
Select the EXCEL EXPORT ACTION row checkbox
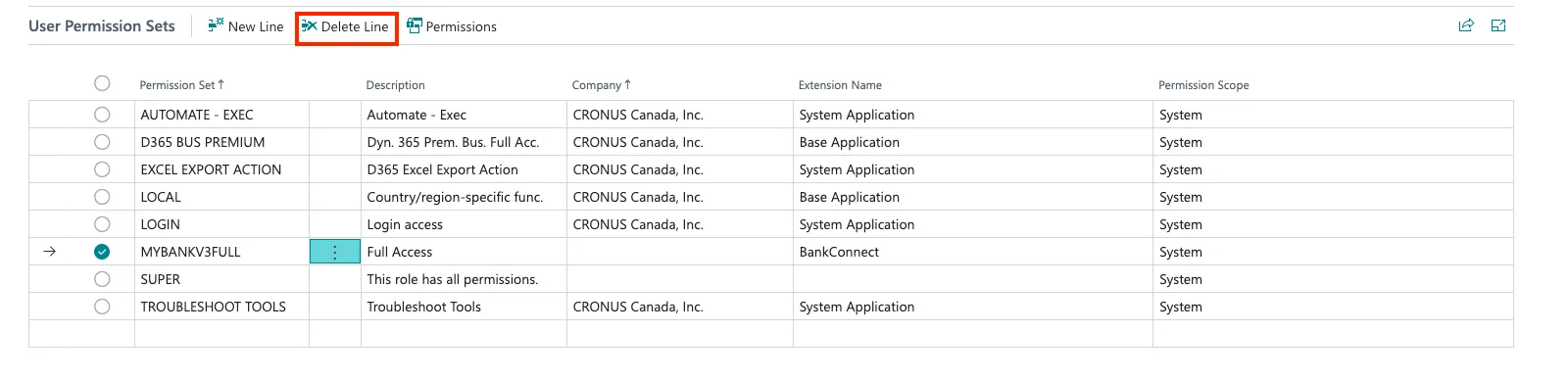pyautogui.click(x=102, y=169)
